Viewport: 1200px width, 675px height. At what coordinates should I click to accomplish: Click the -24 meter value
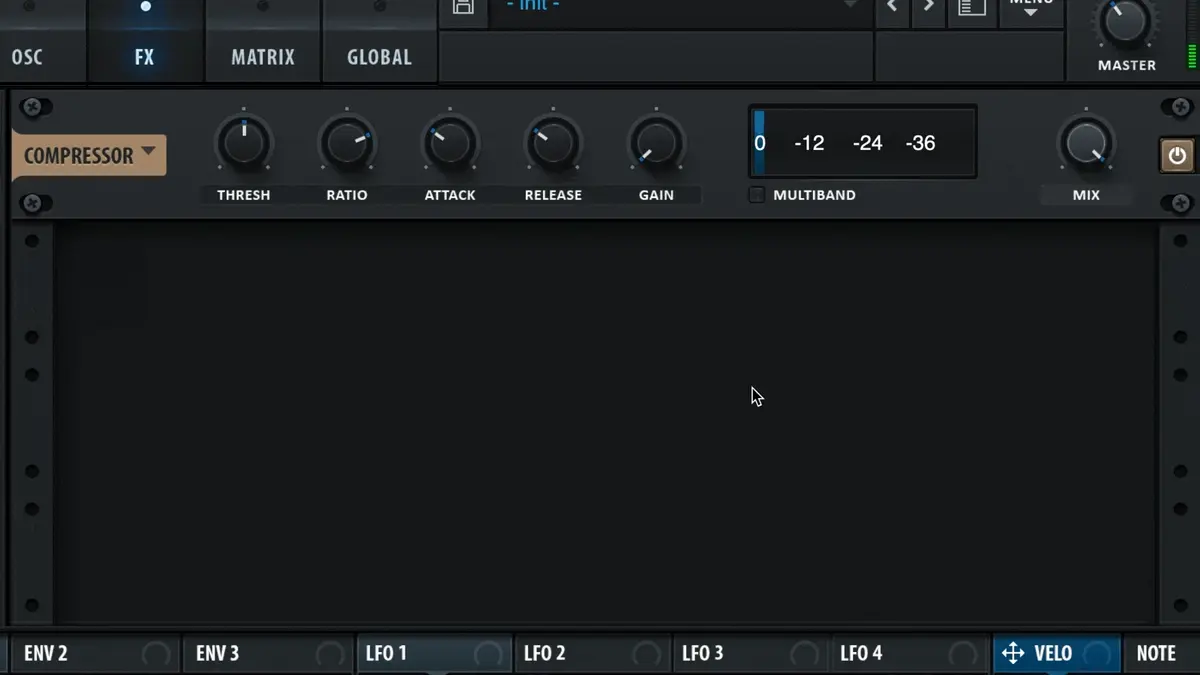tap(867, 143)
